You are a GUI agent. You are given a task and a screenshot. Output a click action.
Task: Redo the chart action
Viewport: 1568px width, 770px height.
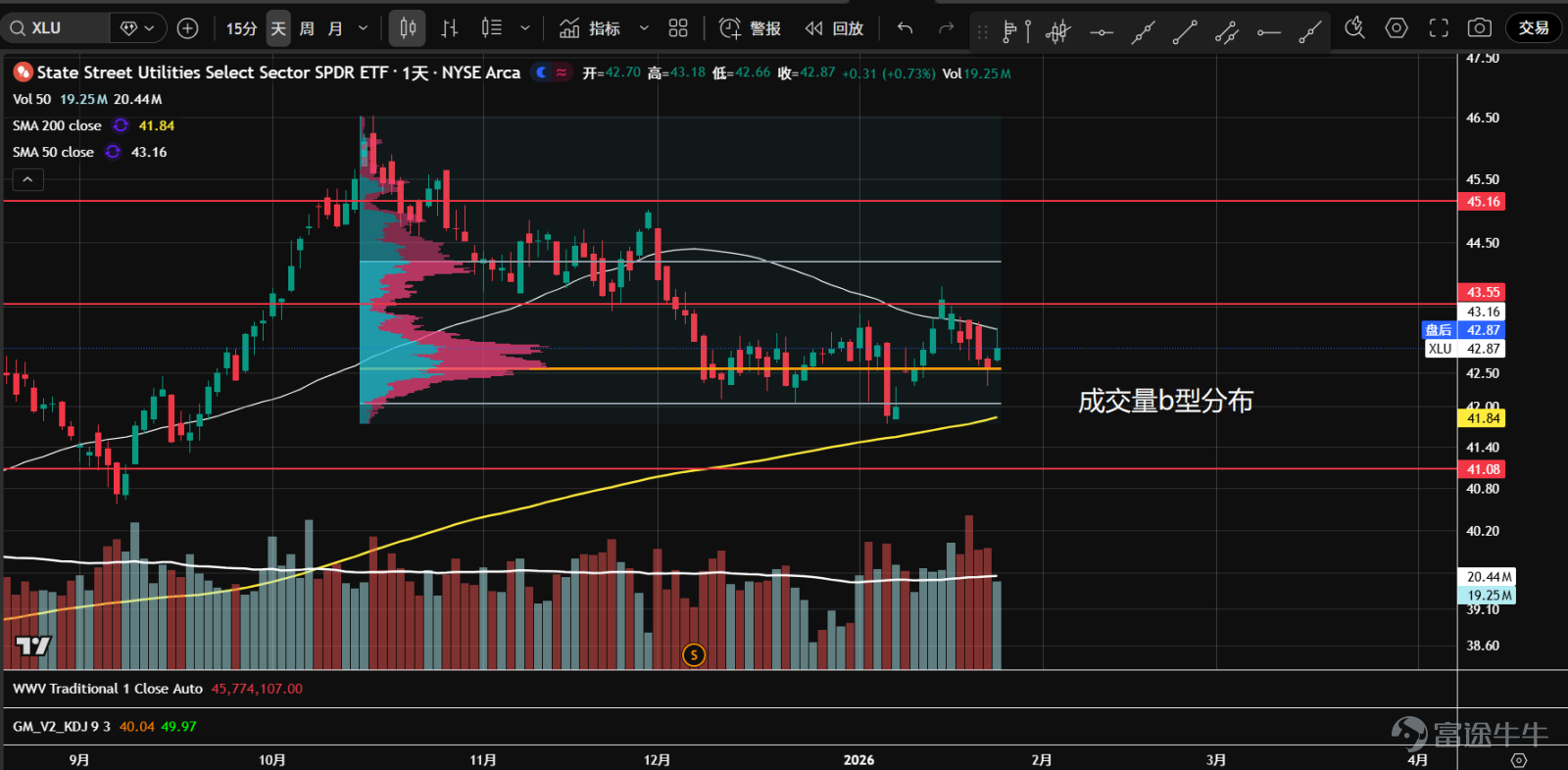pos(946,28)
